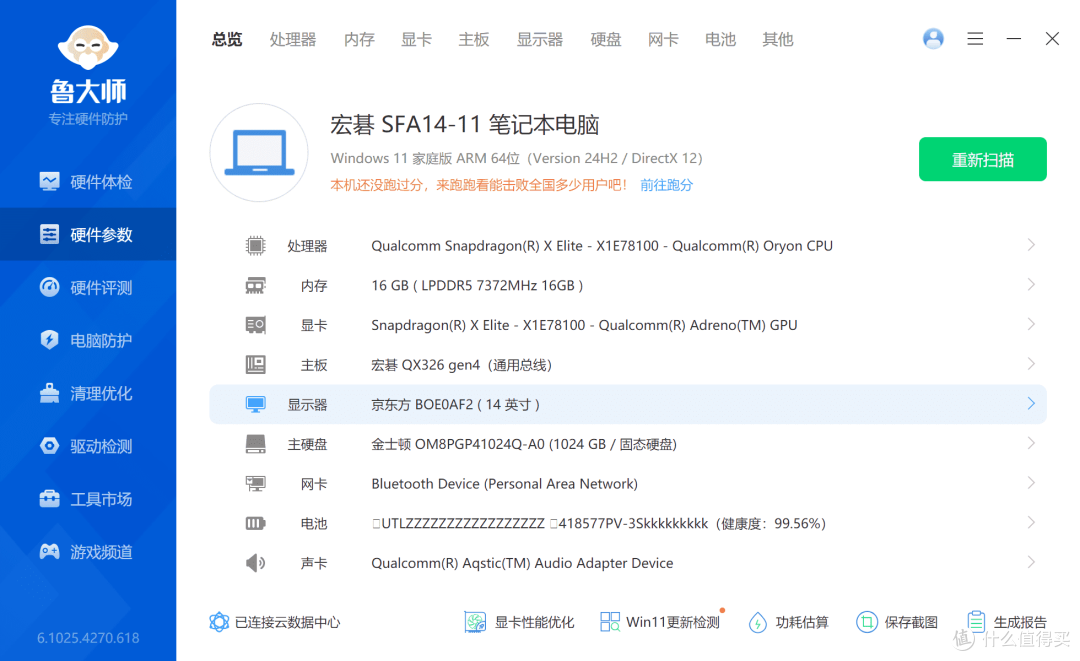Screen dimensions: 1080x661
Task: Click version number 6.1025.4270.618
Action: click(x=88, y=638)
